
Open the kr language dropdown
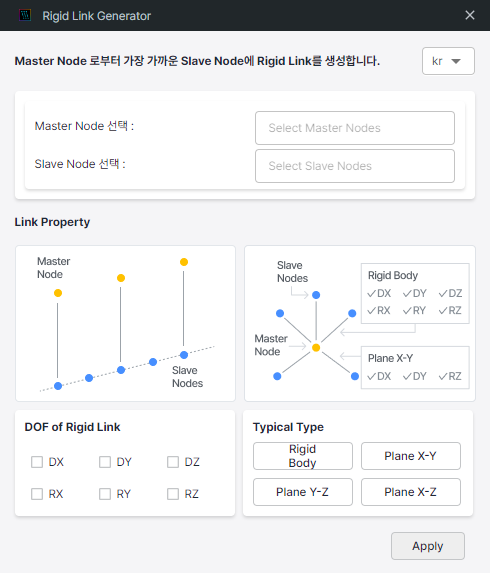[x=448, y=61]
